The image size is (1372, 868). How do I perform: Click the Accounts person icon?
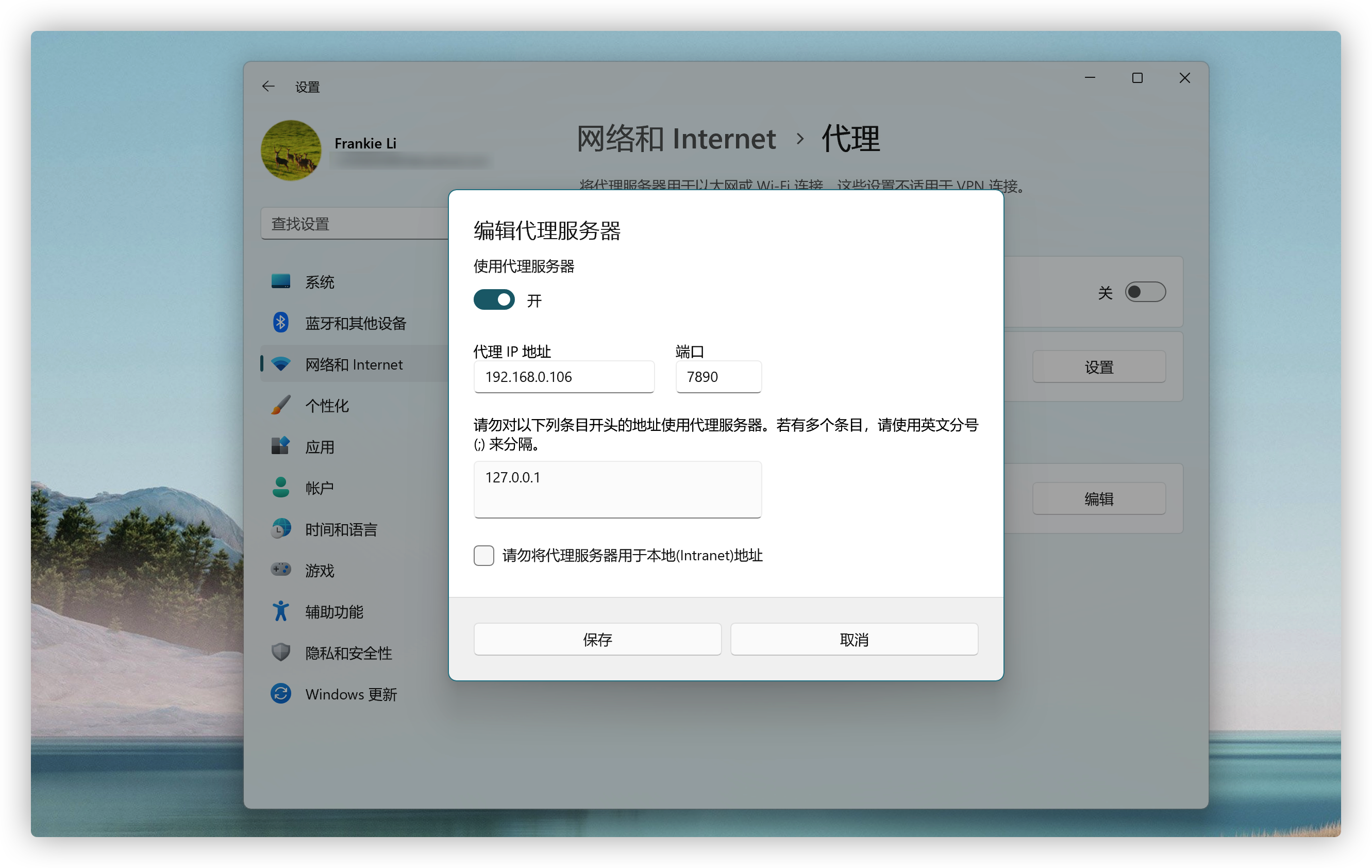coord(280,487)
